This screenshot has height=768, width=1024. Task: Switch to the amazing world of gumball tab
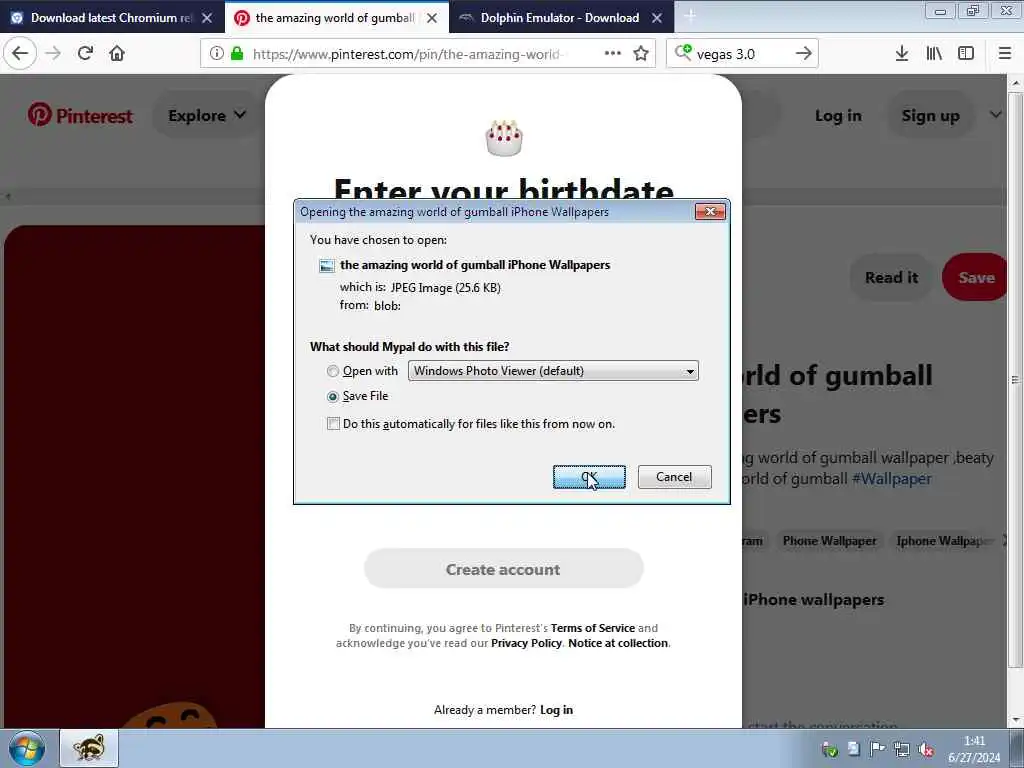coord(335,18)
